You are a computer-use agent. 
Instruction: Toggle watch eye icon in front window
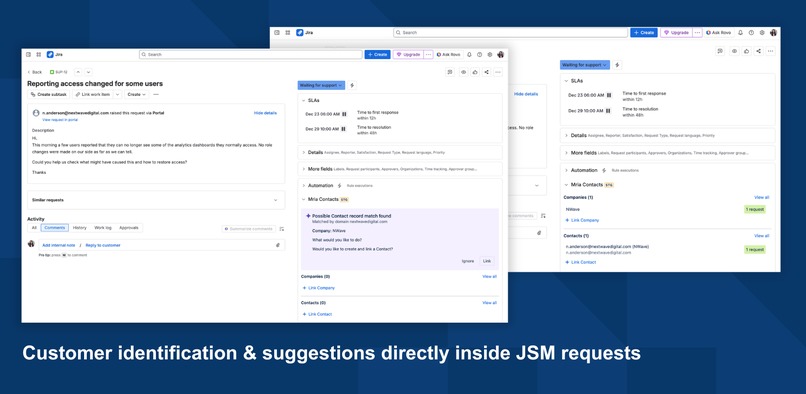463,72
